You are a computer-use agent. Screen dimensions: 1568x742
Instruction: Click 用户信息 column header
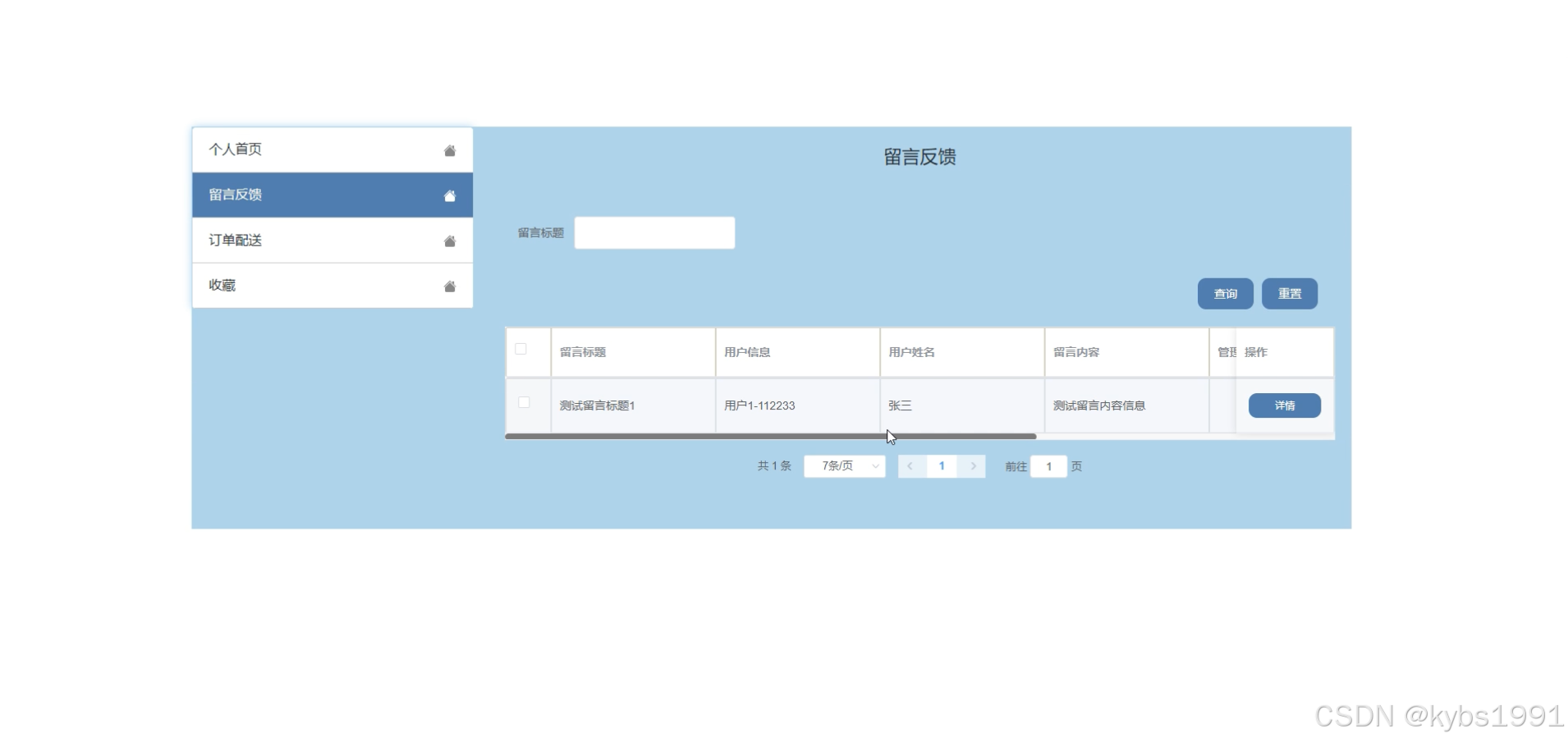[797, 352]
